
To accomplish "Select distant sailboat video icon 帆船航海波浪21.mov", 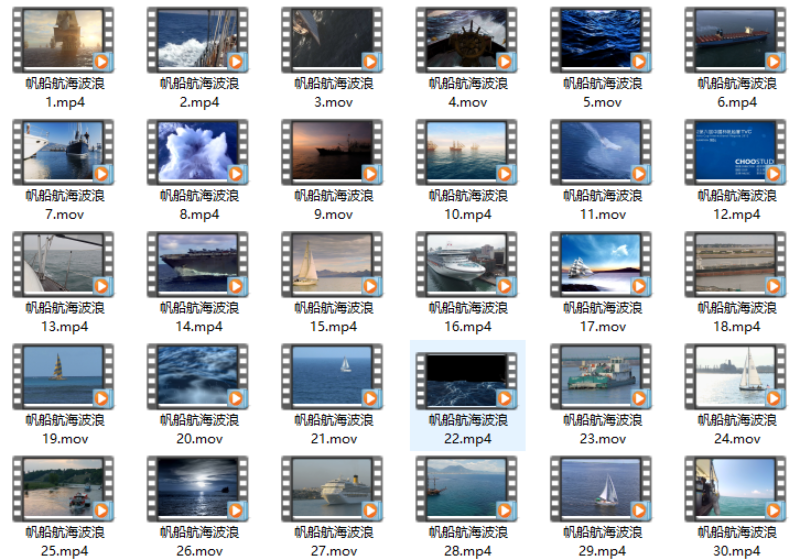I will pyautogui.click(x=332, y=376).
